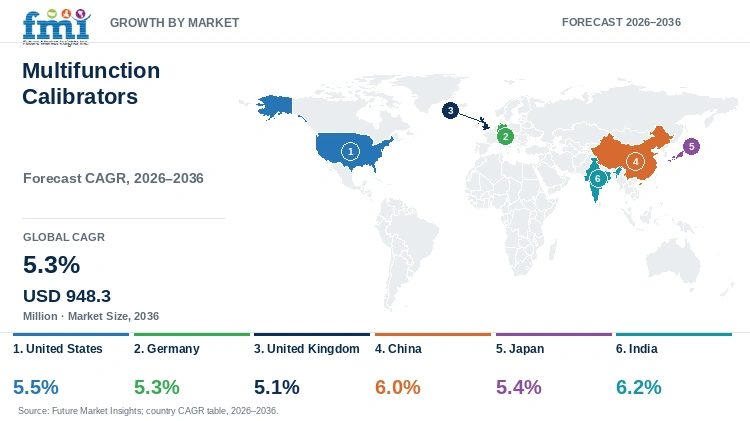Click the 'Multifunction Calibrators' title
The image size is (750, 421).
click(x=91, y=84)
